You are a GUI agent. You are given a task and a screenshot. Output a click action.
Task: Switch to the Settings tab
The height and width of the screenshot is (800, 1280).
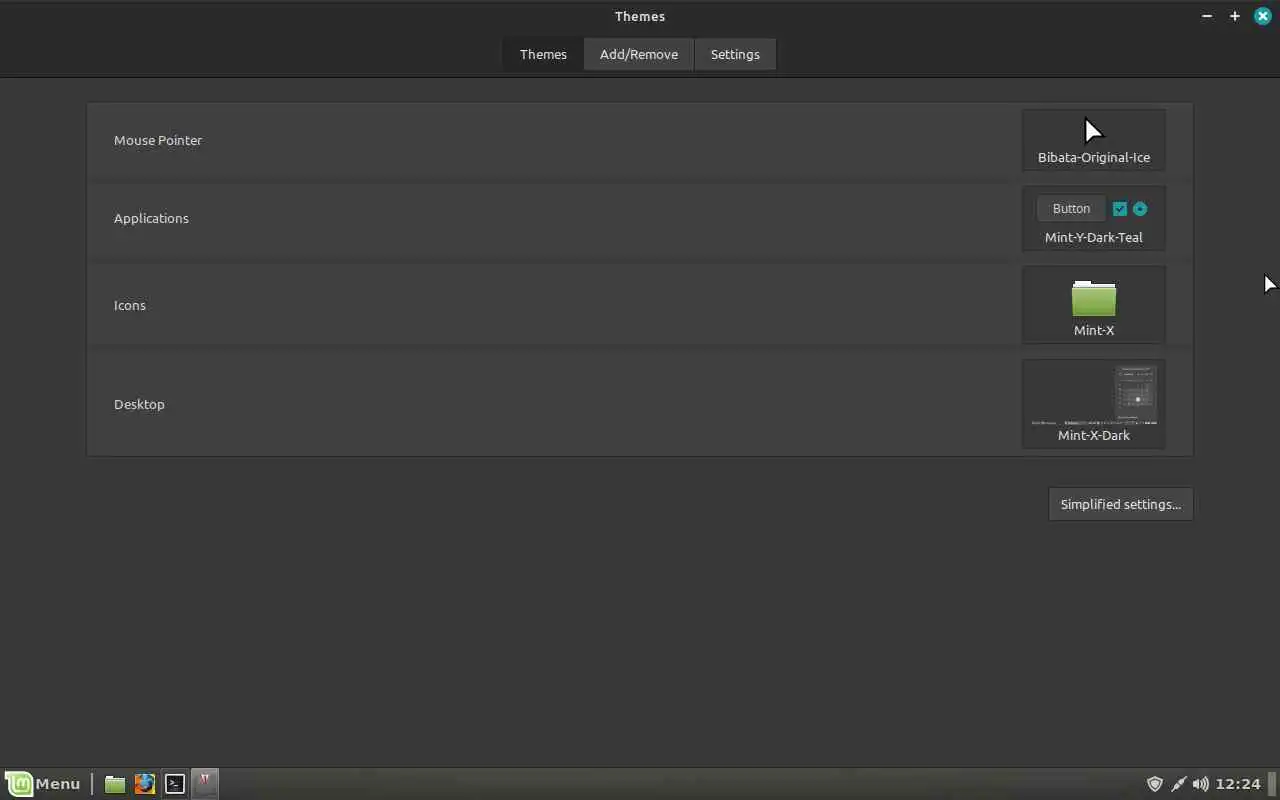735,54
